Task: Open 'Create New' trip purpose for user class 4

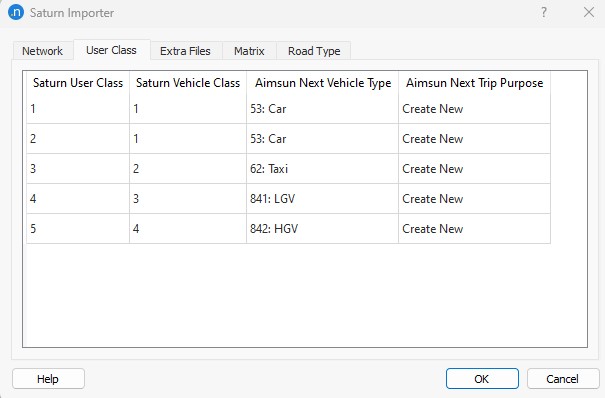Action: click(475, 199)
